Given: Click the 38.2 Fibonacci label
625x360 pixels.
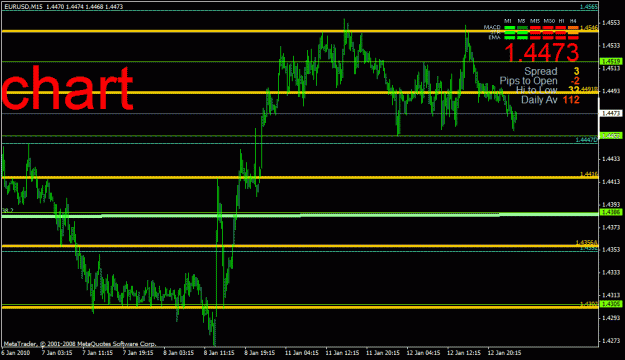Looking at the screenshot, I should point(8,210).
